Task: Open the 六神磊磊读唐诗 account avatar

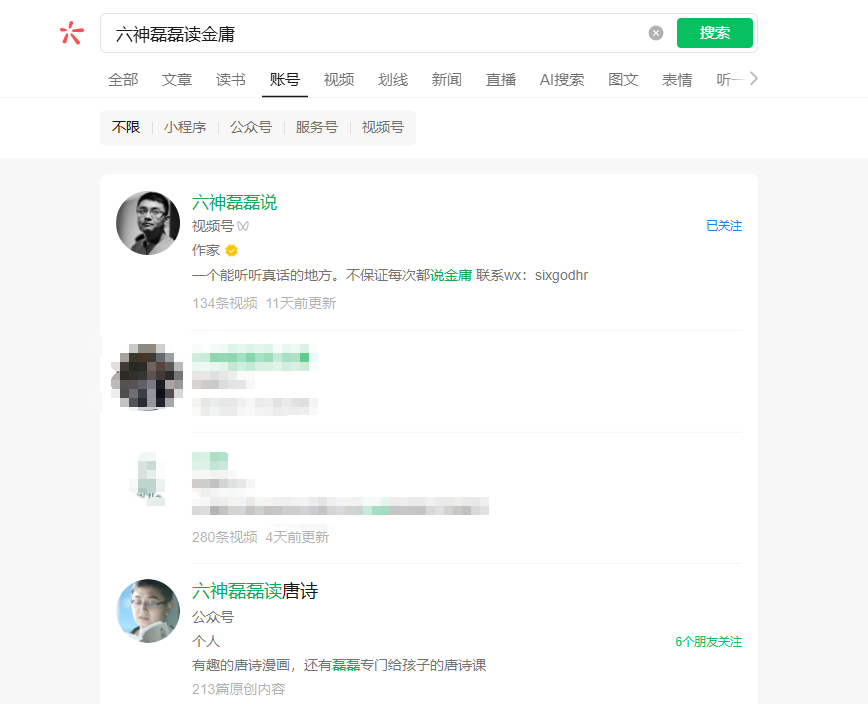Action: coord(148,611)
